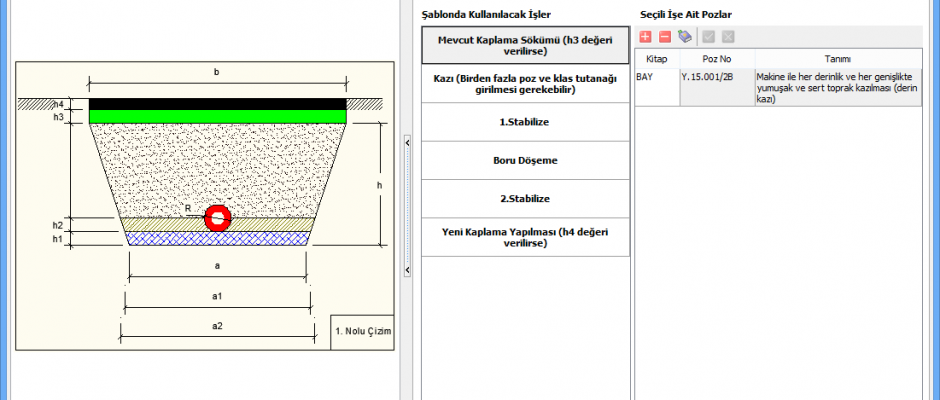Select the Kazı work item
This screenshot has height=400, width=940.
click(x=525, y=83)
